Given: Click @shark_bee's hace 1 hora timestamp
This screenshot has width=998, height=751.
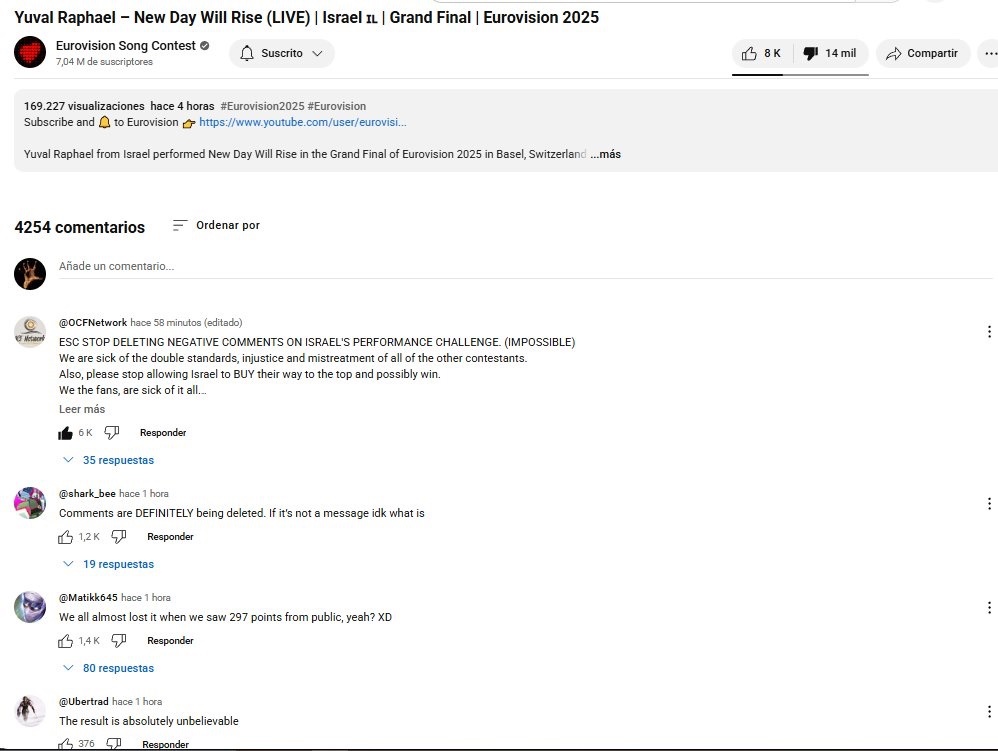Looking at the screenshot, I should coord(144,493).
